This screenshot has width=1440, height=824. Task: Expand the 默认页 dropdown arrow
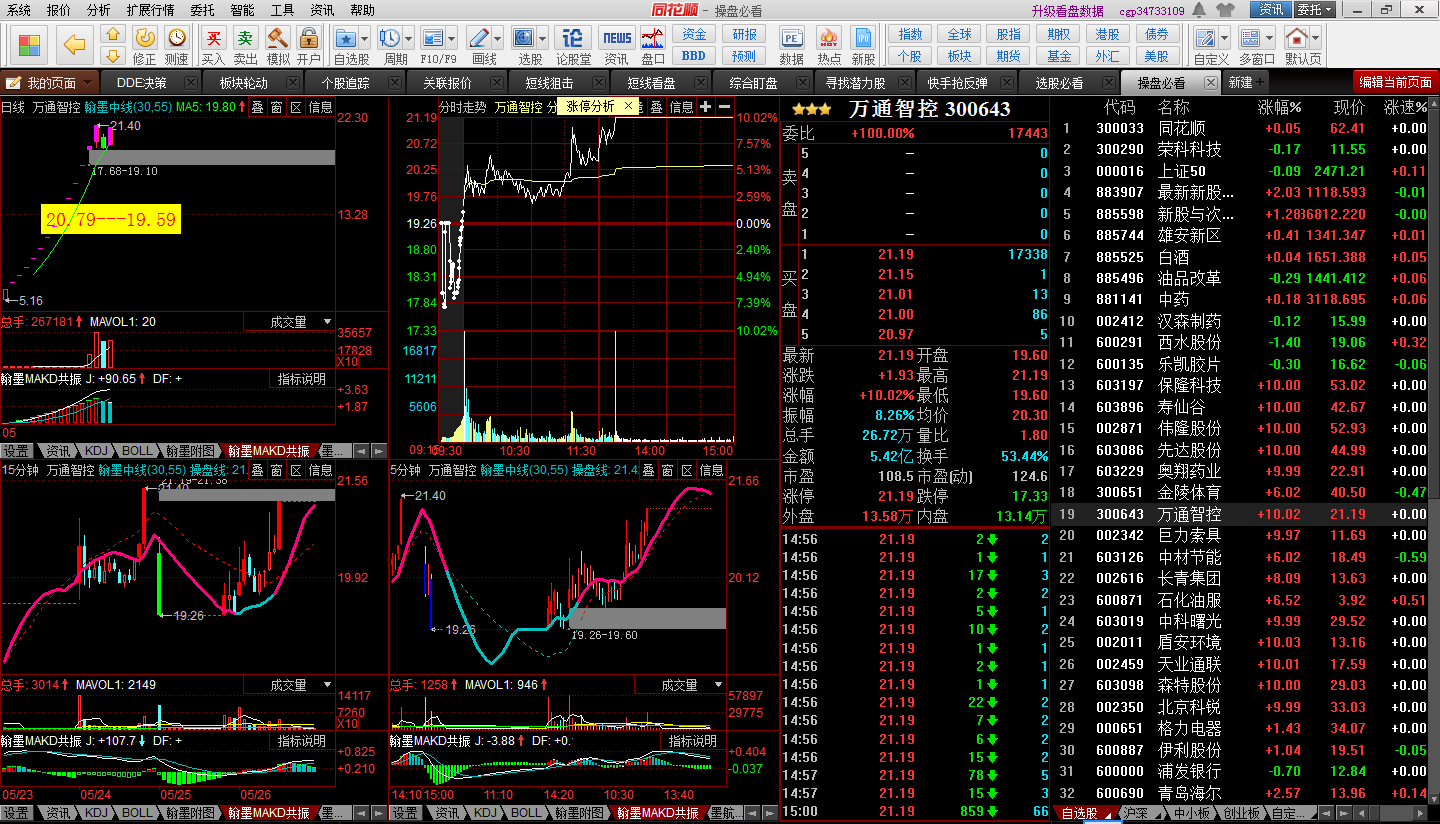(x=1314, y=38)
